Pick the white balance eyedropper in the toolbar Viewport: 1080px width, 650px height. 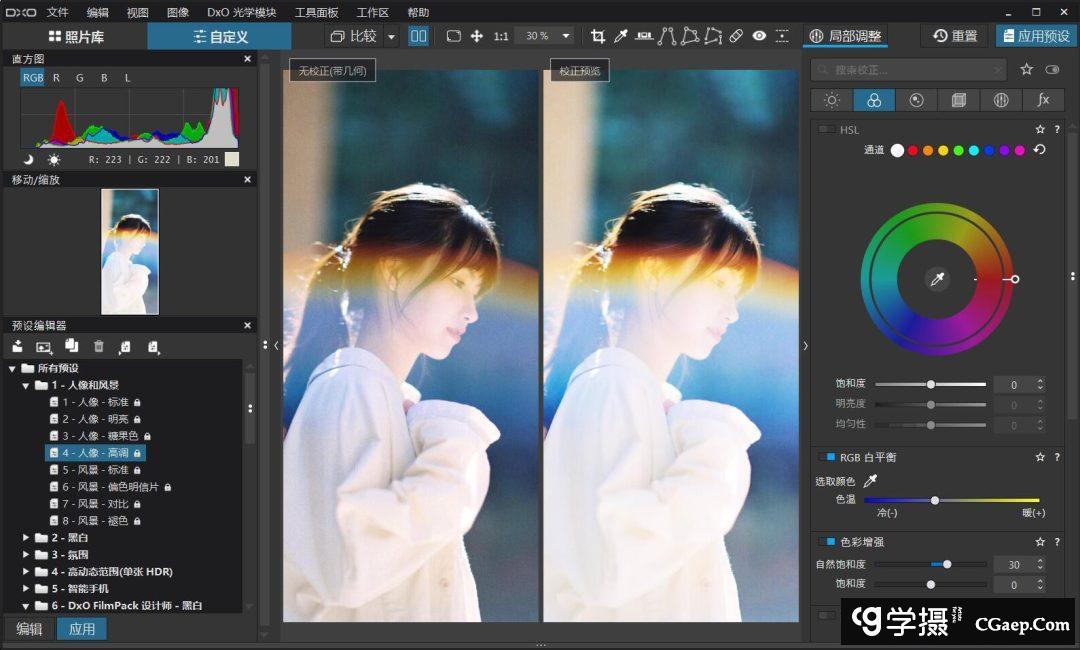click(621, 36)
